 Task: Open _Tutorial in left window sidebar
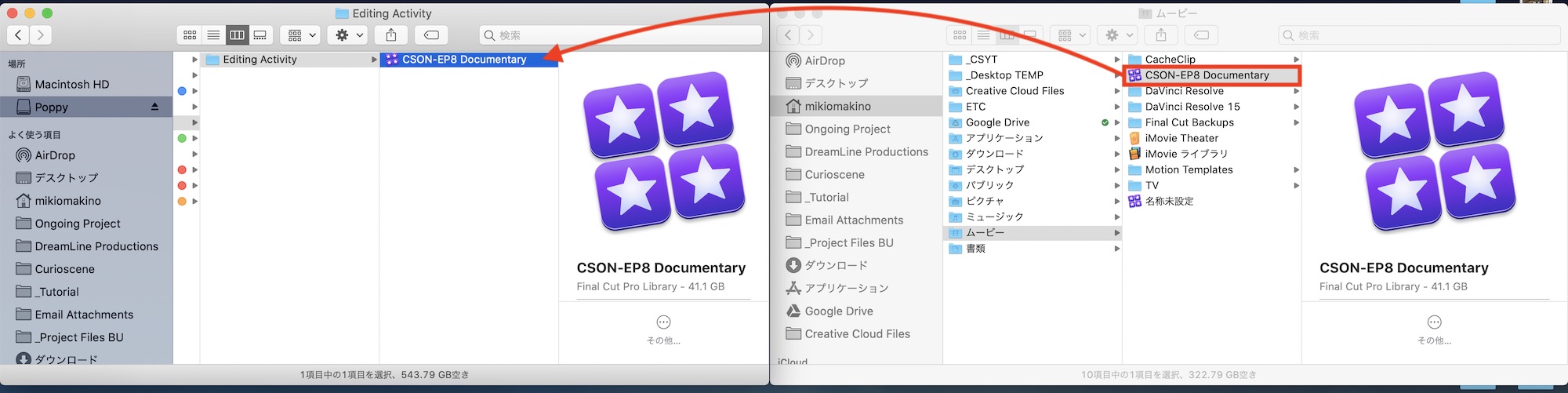57,292
